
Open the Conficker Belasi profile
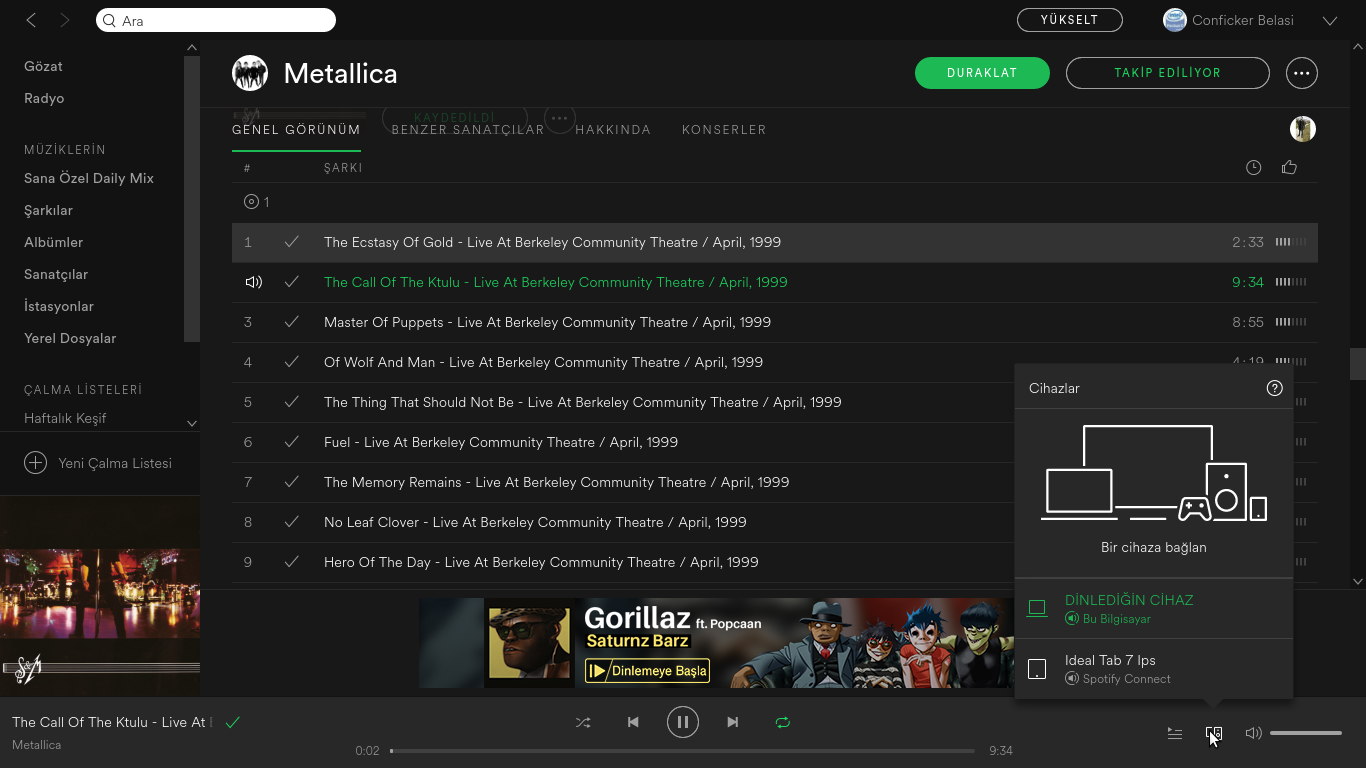click(x=1228, y=20)
